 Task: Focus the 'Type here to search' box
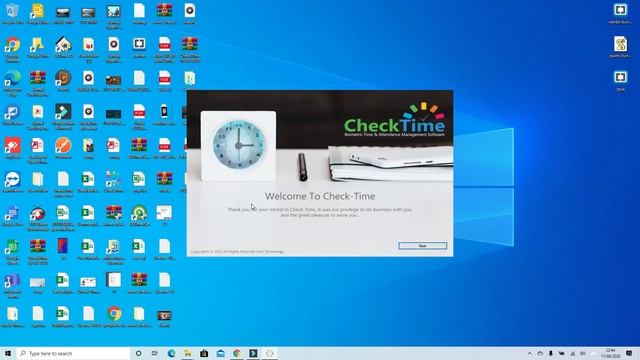(x=73, y=353)
